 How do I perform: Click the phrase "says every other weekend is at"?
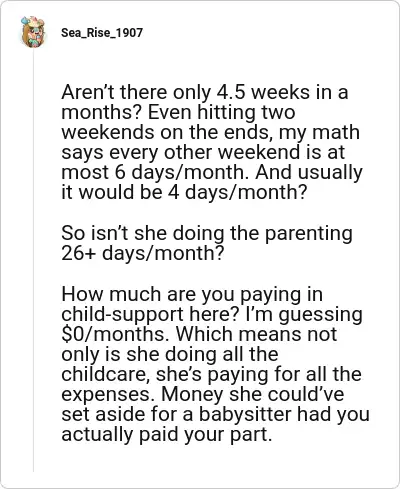point(203,152)
